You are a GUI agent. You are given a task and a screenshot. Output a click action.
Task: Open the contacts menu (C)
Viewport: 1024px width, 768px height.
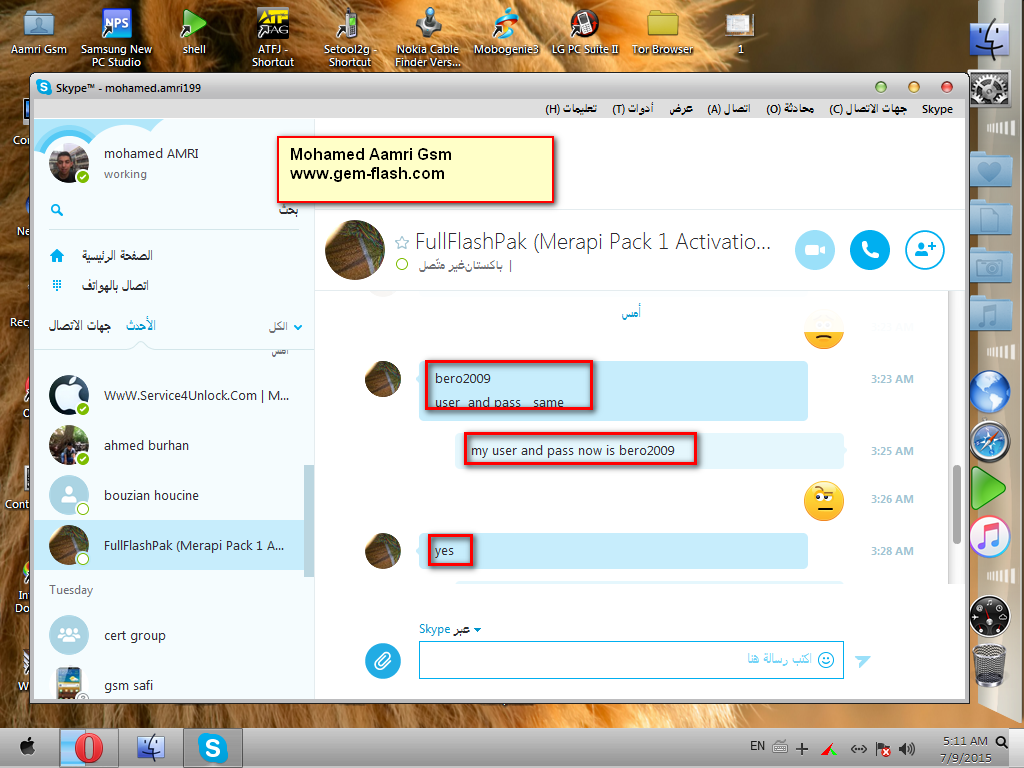pyautogui.click(x=868, y=109)
